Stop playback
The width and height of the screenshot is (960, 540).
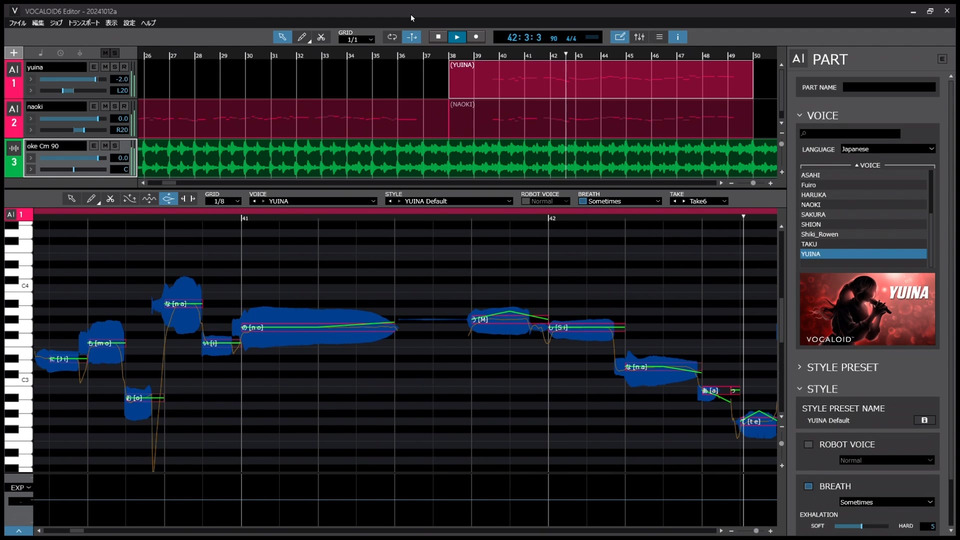tap(438, 37)
